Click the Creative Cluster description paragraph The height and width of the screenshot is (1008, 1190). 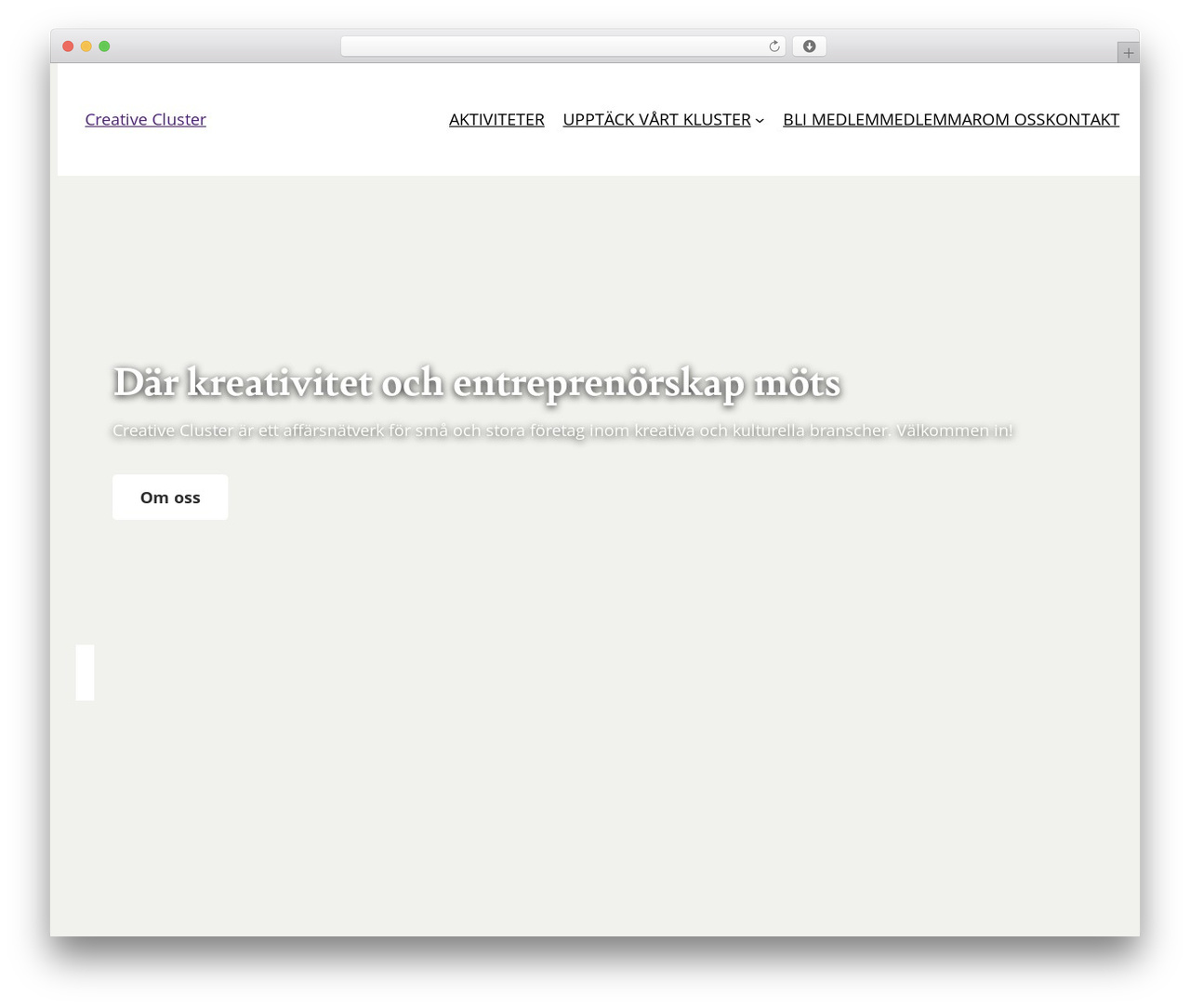pyautogui.click(x=562, y=431)
